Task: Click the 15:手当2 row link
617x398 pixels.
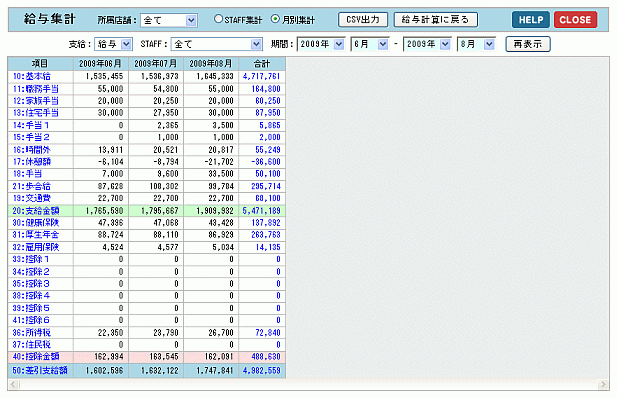Action: [x=31, y=137]
